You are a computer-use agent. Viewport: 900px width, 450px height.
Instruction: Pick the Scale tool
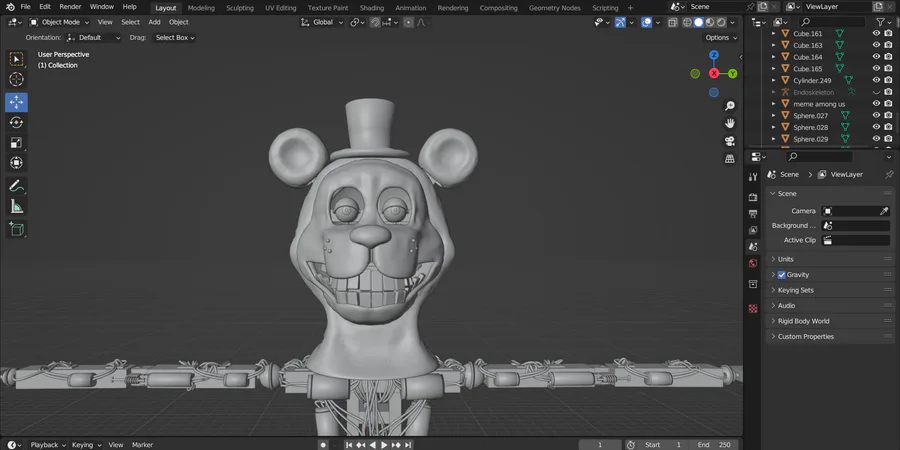(x=17, y=142)
